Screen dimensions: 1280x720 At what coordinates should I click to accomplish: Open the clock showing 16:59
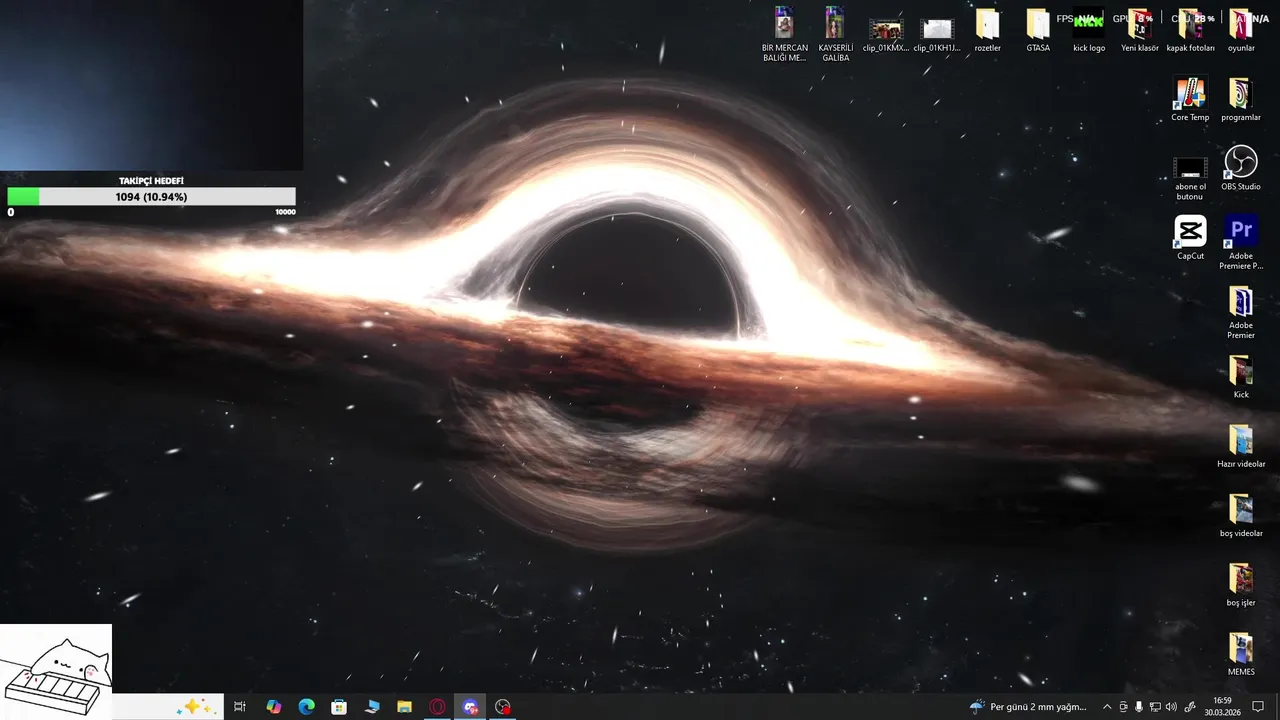coord(1222,707)
